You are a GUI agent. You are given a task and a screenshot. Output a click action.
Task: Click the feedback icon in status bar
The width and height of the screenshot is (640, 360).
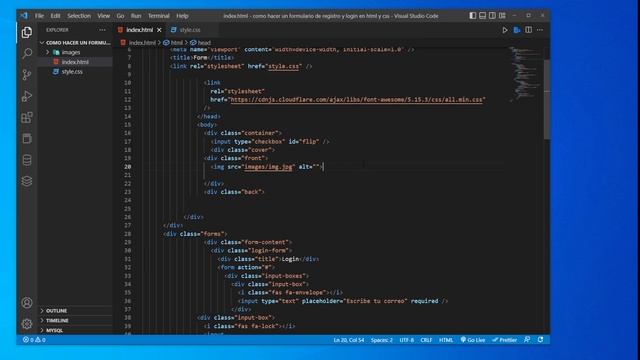527,340
